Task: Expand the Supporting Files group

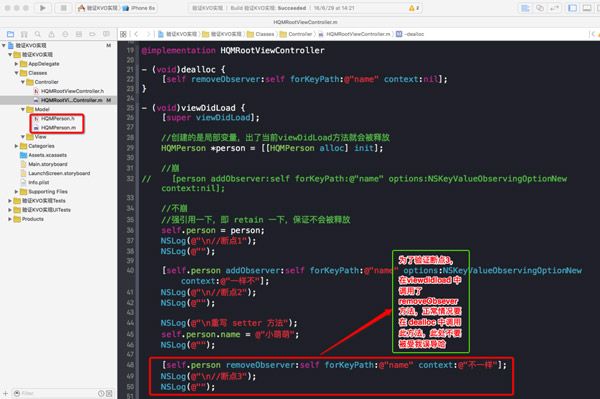Action: tap(16, 191)
